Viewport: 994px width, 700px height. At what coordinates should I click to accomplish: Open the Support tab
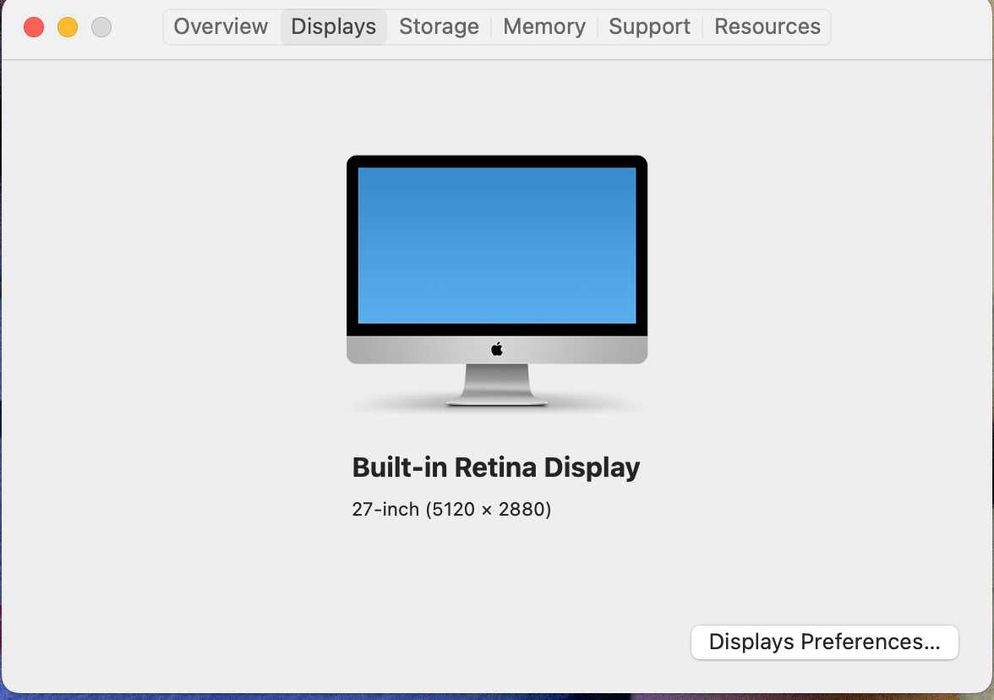click(x=649, y=27)
